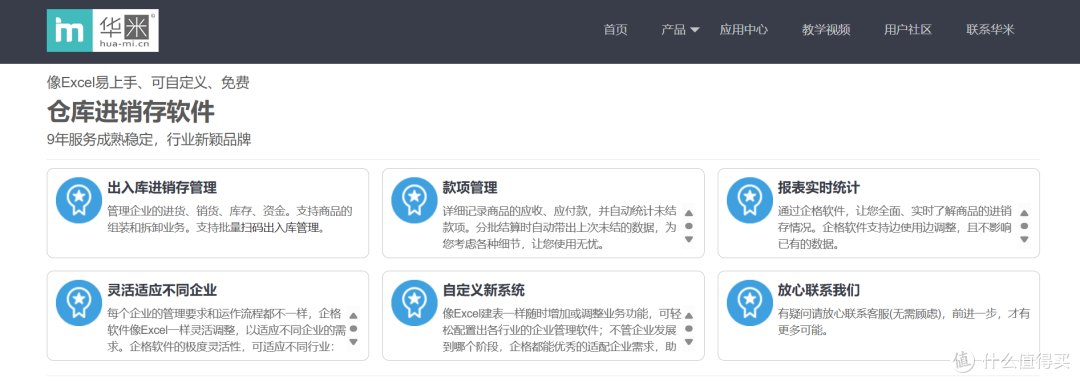Click the badge icon beside 款项管理
Screen dimensions: 1080x383
pyautogui.click(x=415, y=200)
